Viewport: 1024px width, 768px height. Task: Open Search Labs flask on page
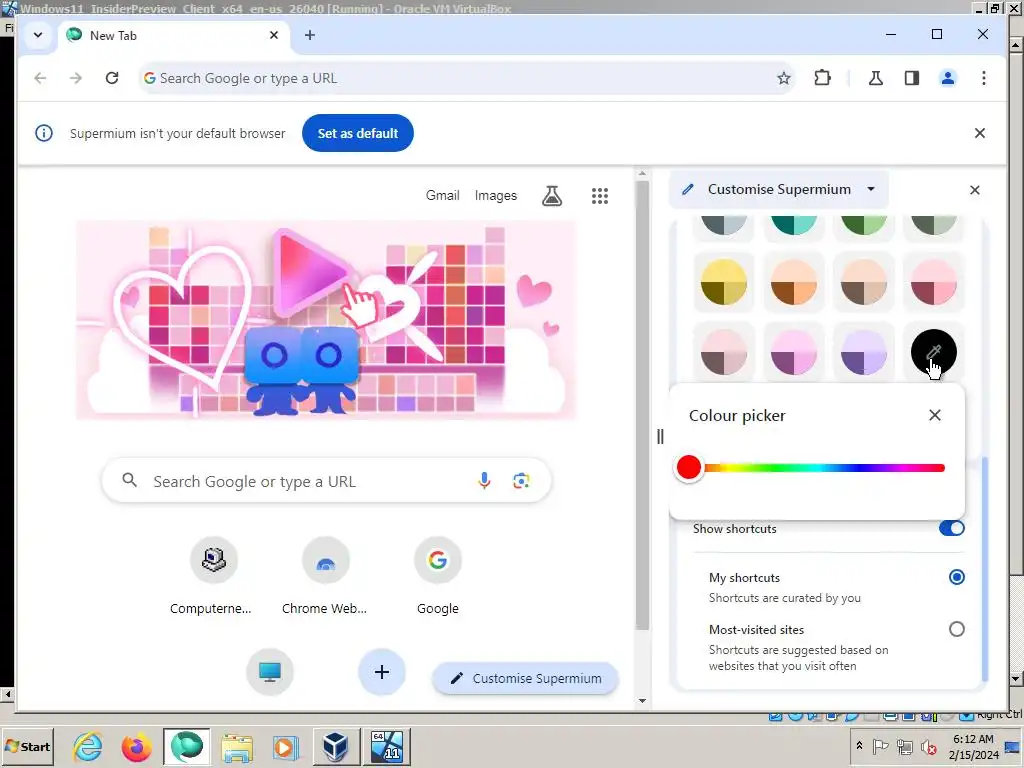[x=552, y=195]
